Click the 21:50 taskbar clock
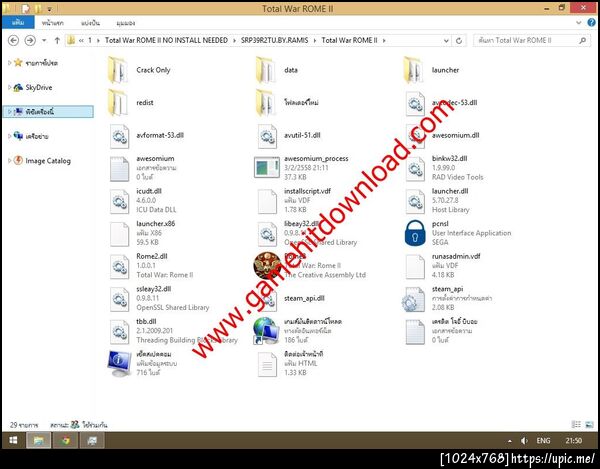The image size is (600, 469). [x=574, y=441]
